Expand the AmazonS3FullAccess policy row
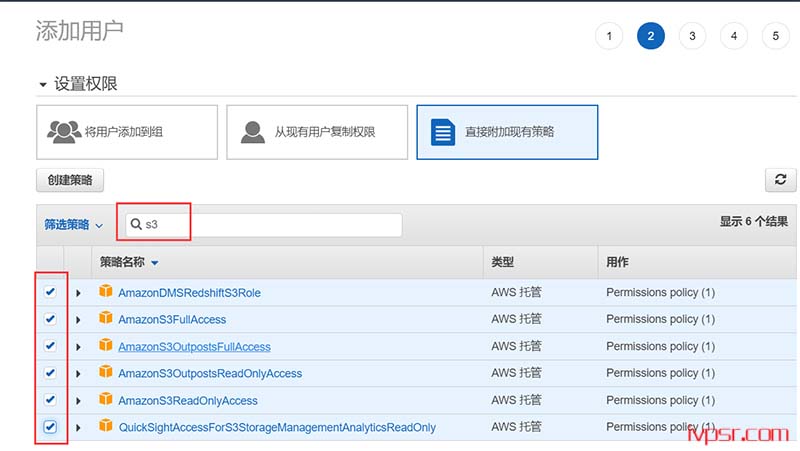 coord(78,320)
